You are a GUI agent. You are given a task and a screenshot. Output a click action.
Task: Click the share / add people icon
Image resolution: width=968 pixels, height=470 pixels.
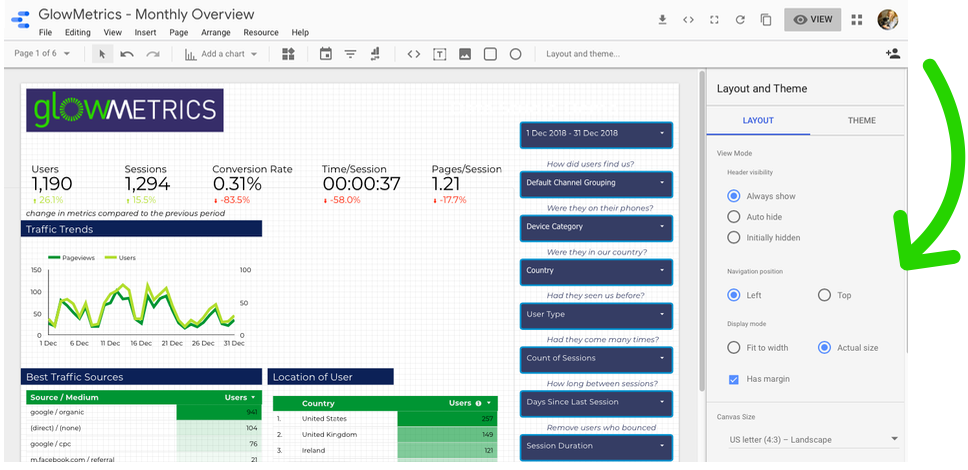892,54
